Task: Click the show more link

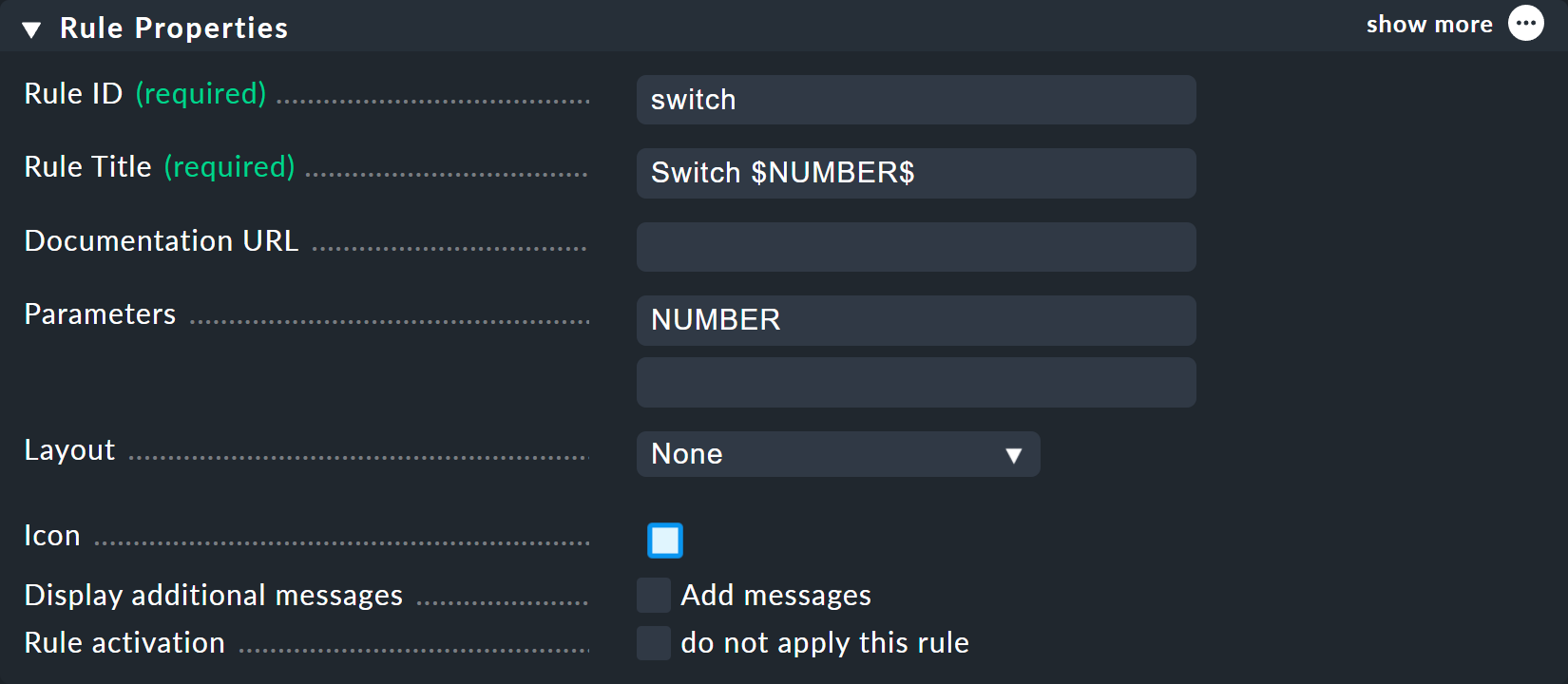Action: coord(1429,24)
